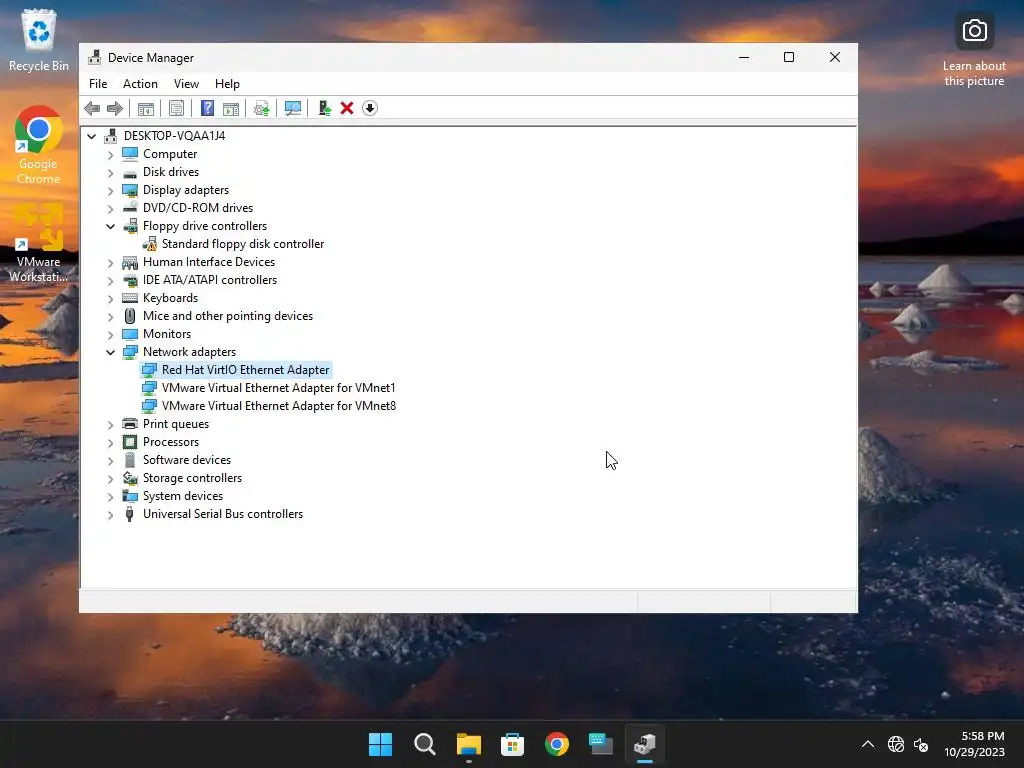Expand Human Interface Devices category
This screenshot has width=1024, height=768.
click(x=110, y=263)
